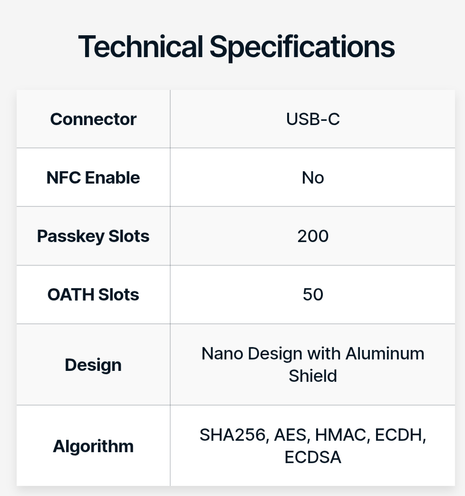Click the USB-C value cell
This screenshot has height=496, width=465.
[313, 119]
